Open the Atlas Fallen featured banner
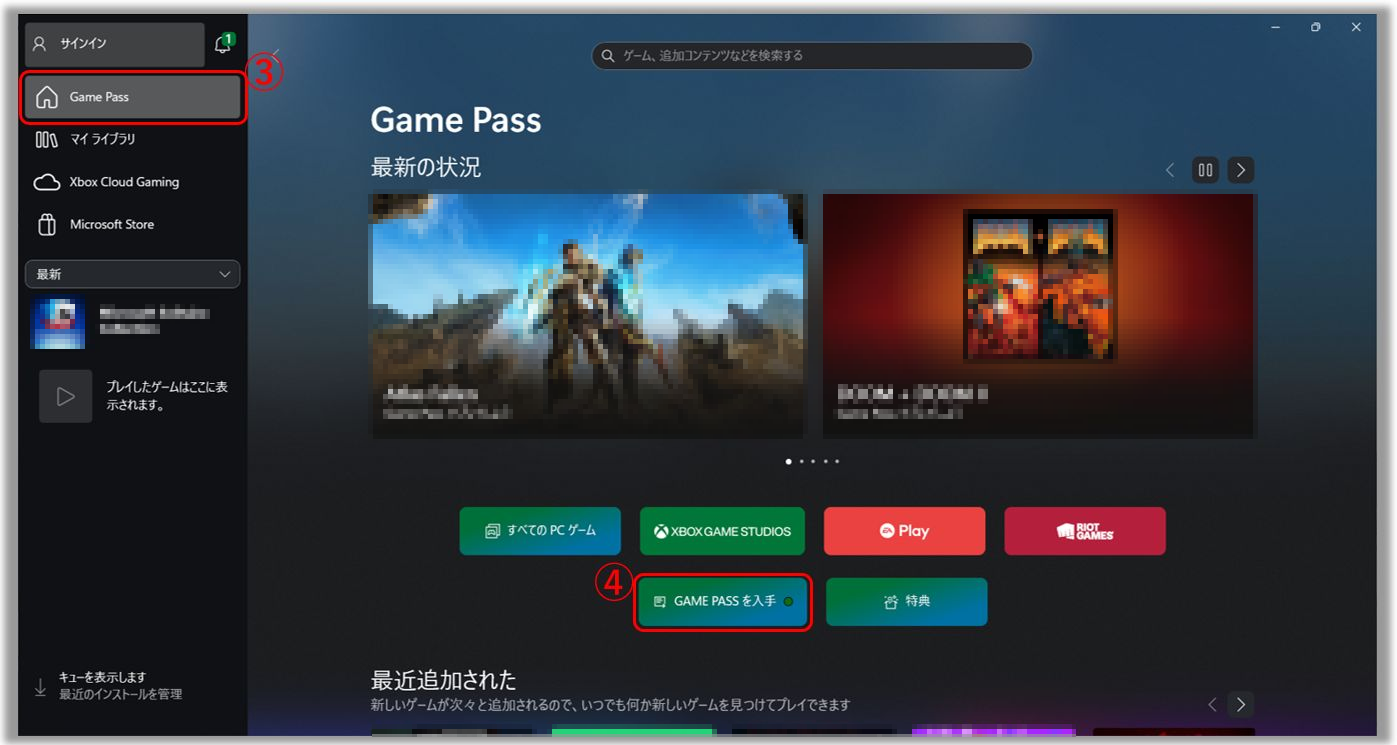Viewport: 1397px width, 745px height. pyautogui.click(x=587, y=316)
